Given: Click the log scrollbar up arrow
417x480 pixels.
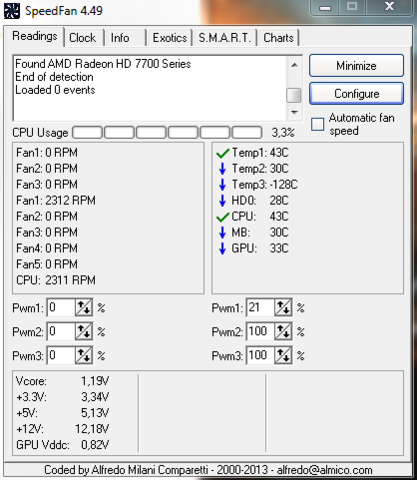Looking at the screenshot, I should [x=294, y=65].
